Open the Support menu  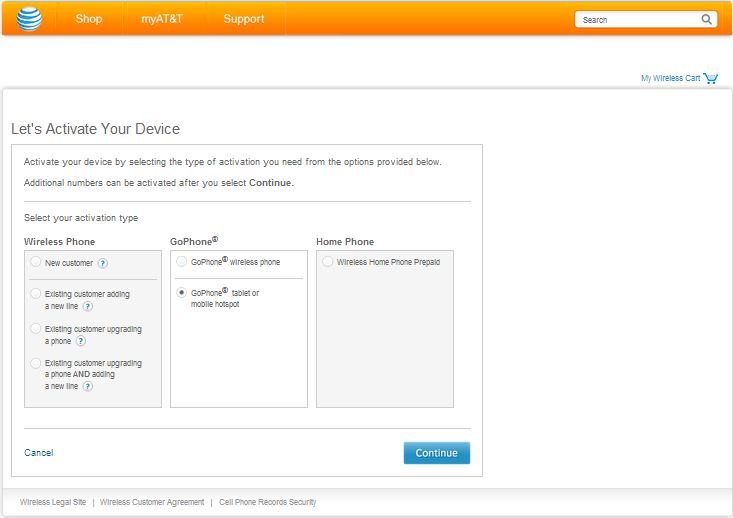point(244,19)
